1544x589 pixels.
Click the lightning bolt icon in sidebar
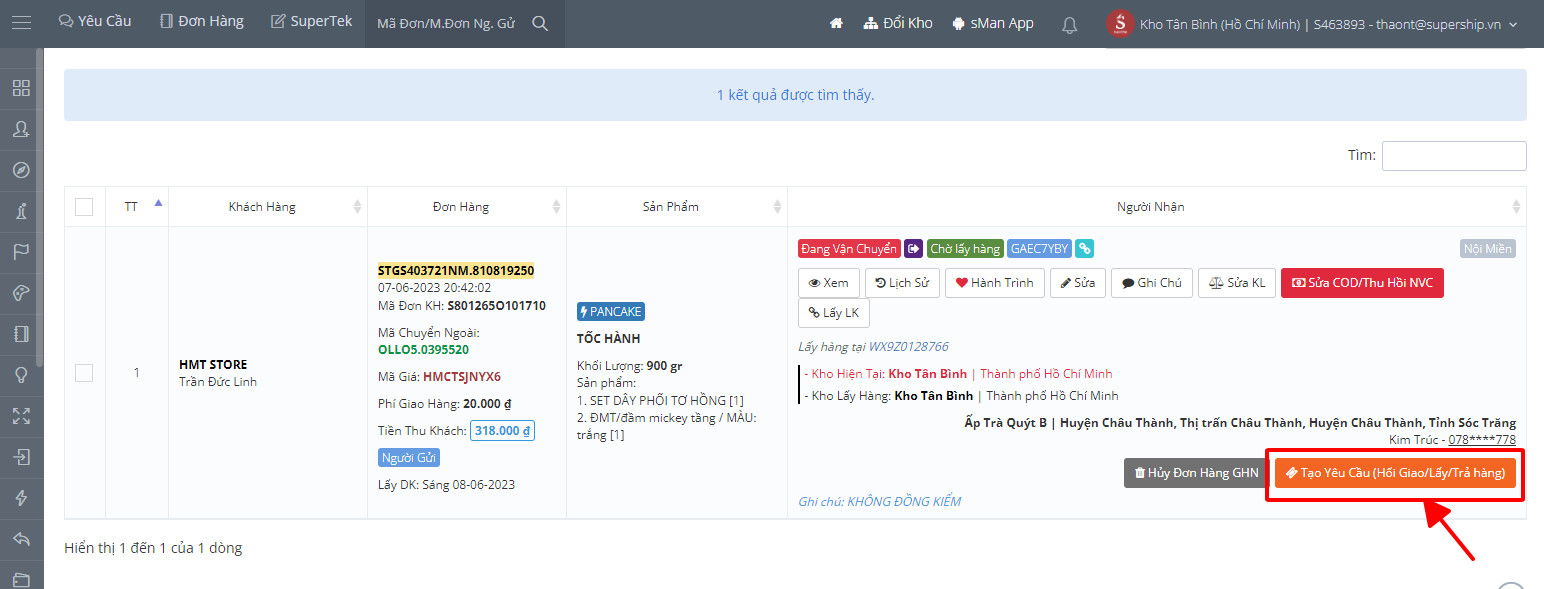(x=21, y=498)
